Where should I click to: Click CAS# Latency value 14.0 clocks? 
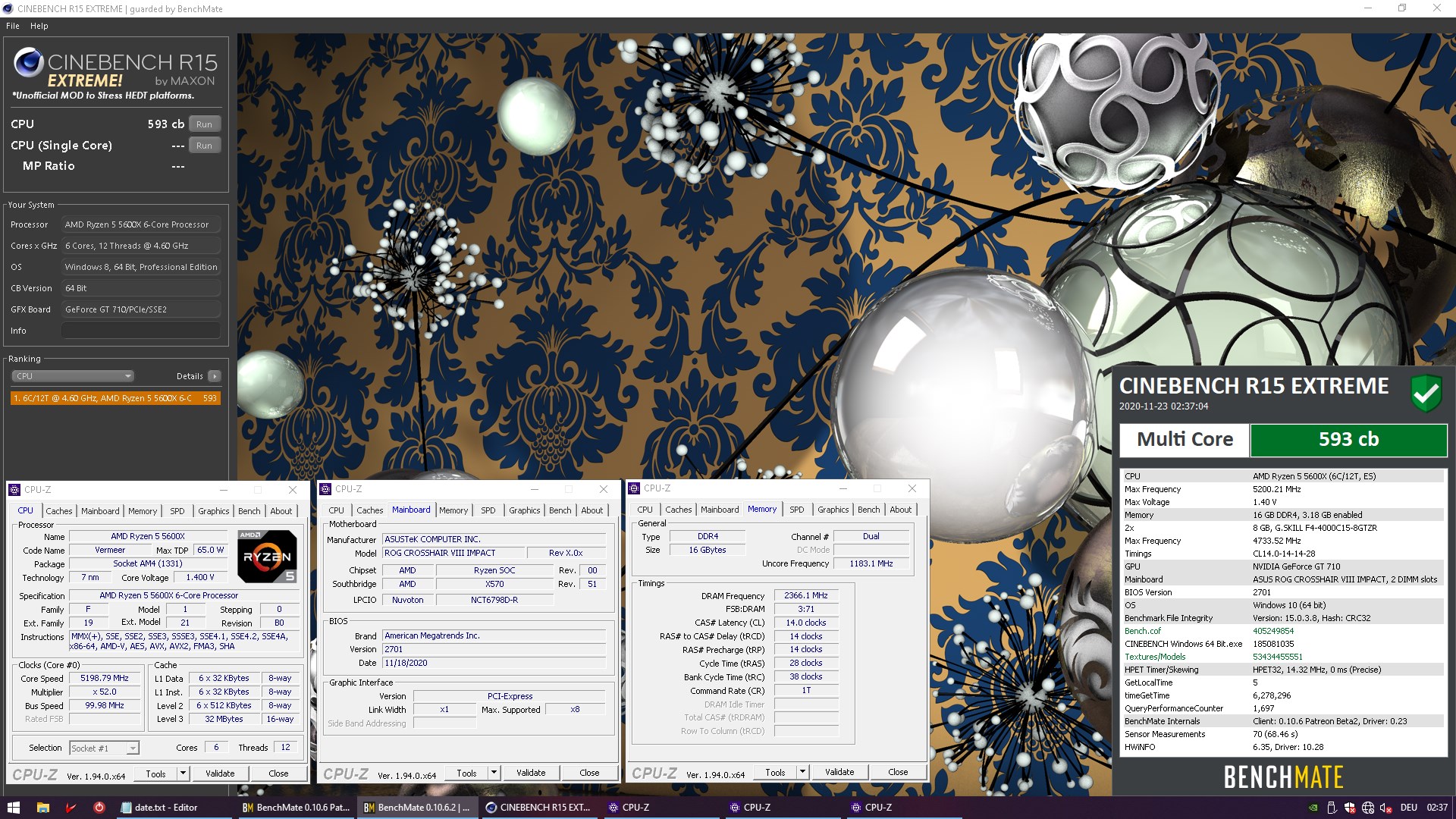pyautogui.click(x=806, y=623)
